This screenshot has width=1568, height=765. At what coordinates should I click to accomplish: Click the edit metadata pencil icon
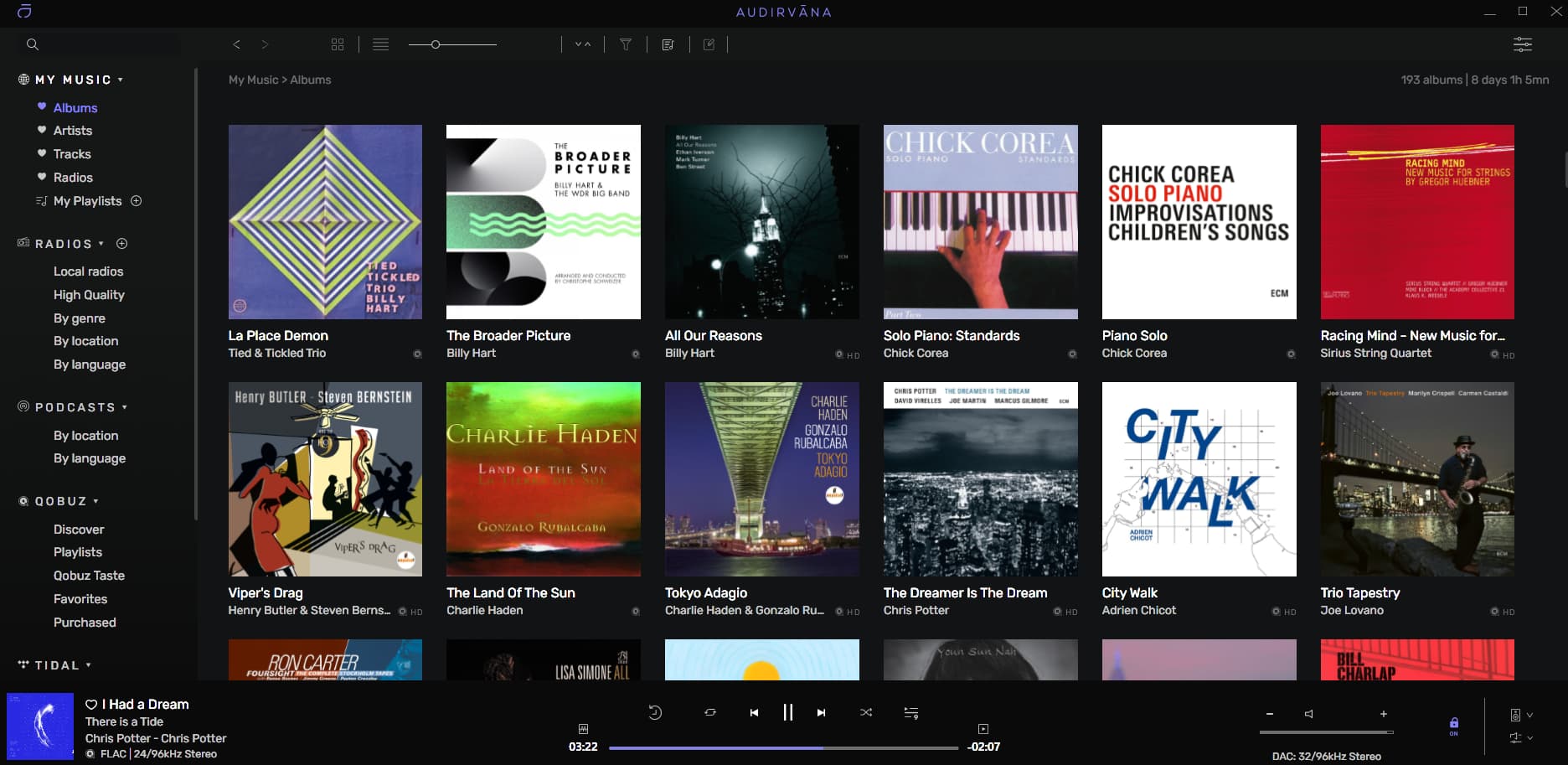coord(709,44)
